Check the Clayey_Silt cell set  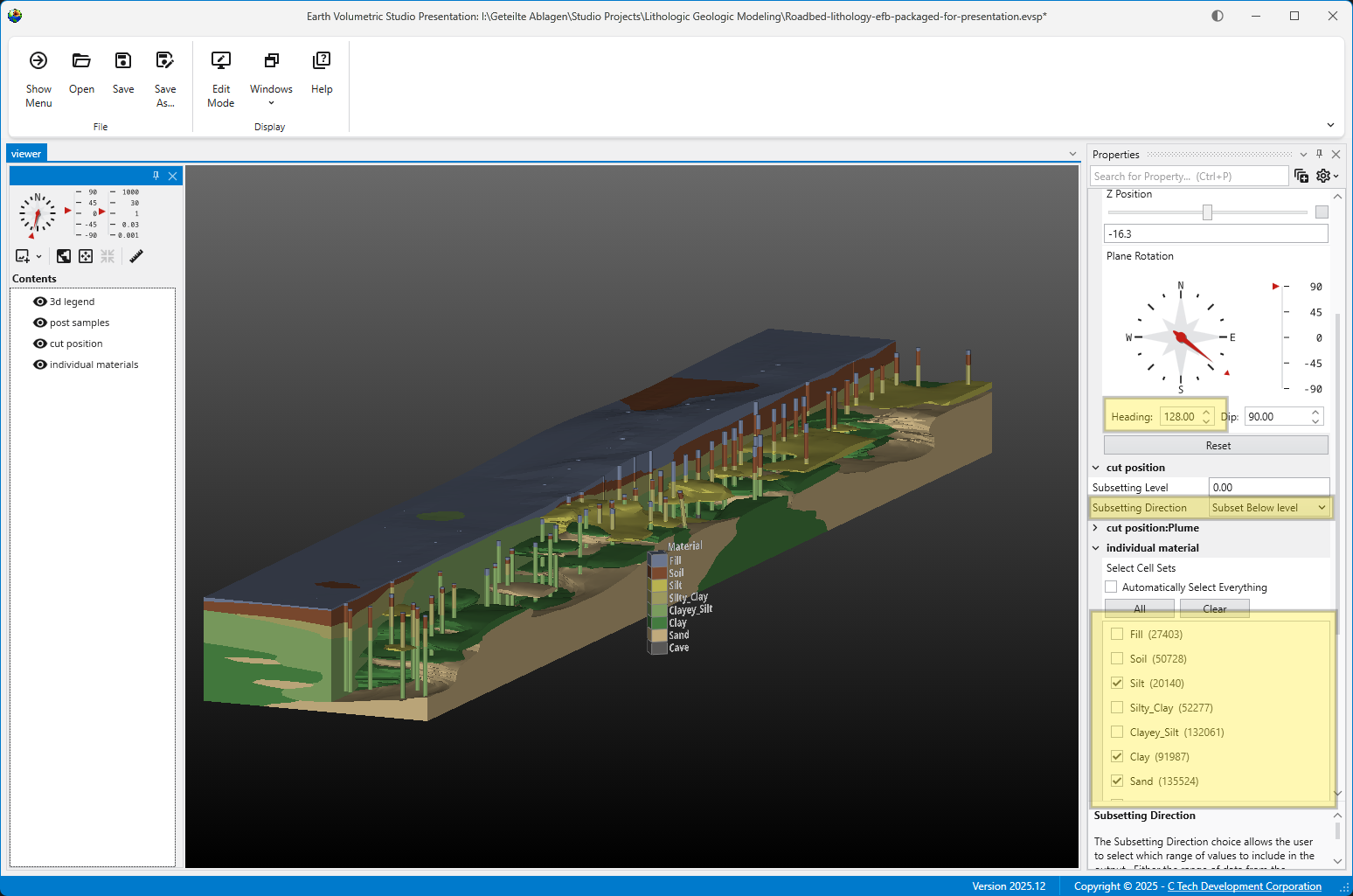pos(1117,732)
